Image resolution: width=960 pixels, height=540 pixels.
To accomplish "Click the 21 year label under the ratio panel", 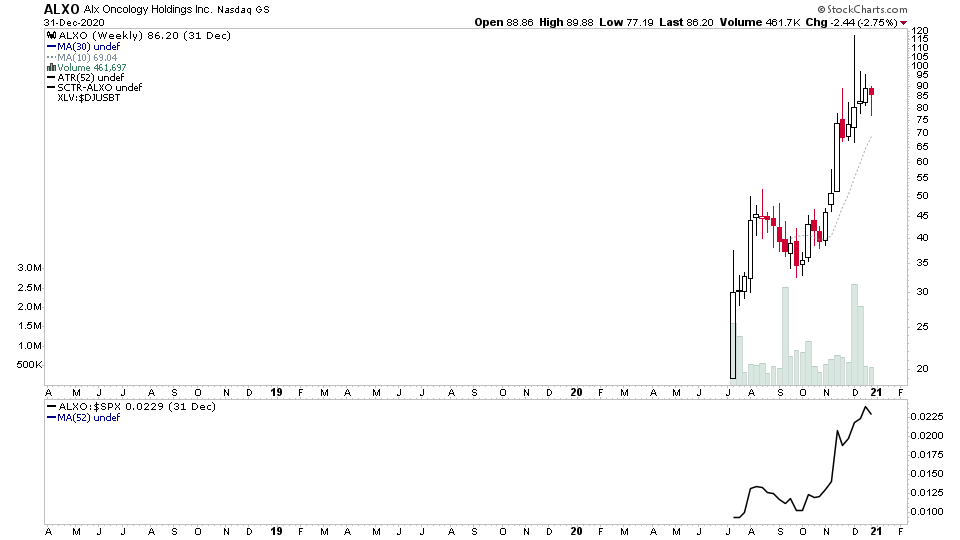I will 876,531.
